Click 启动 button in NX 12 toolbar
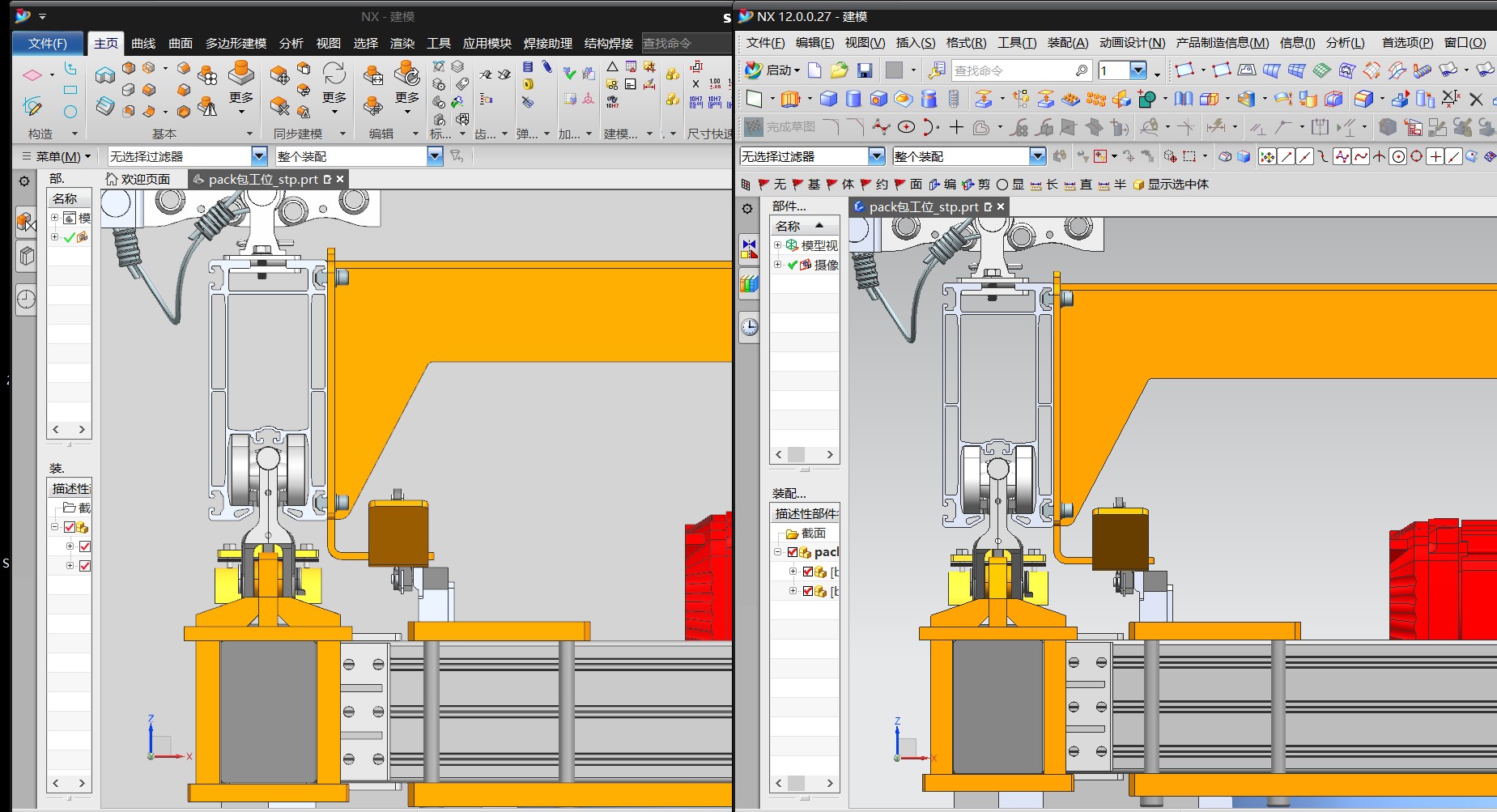 coord(773,70)
